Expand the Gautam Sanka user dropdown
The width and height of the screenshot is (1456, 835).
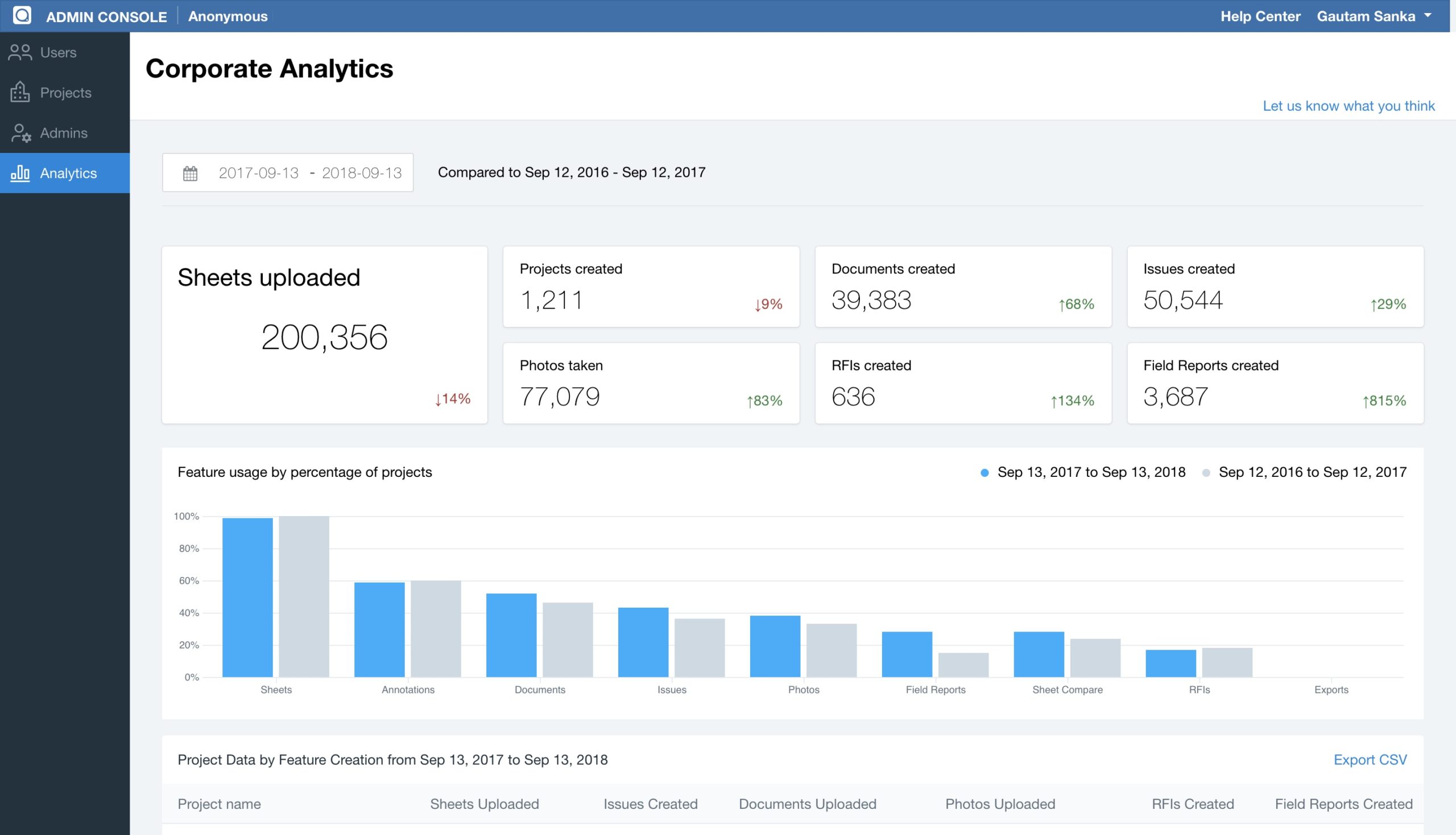(x=1374, y=16)
